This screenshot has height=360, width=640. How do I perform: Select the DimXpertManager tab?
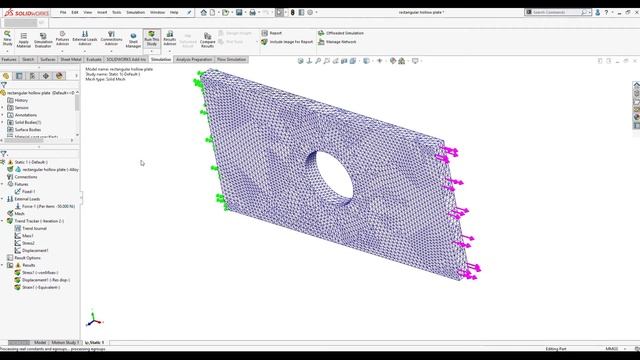[x=46, y=76]
